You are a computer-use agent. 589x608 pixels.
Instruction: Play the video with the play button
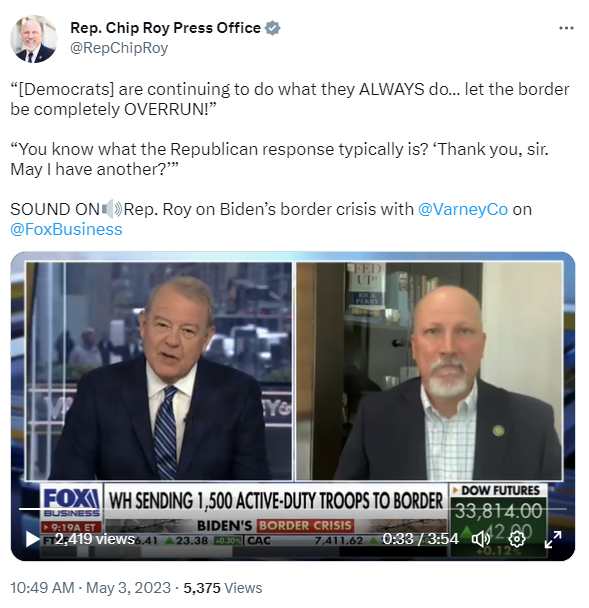tap(32, 539)
